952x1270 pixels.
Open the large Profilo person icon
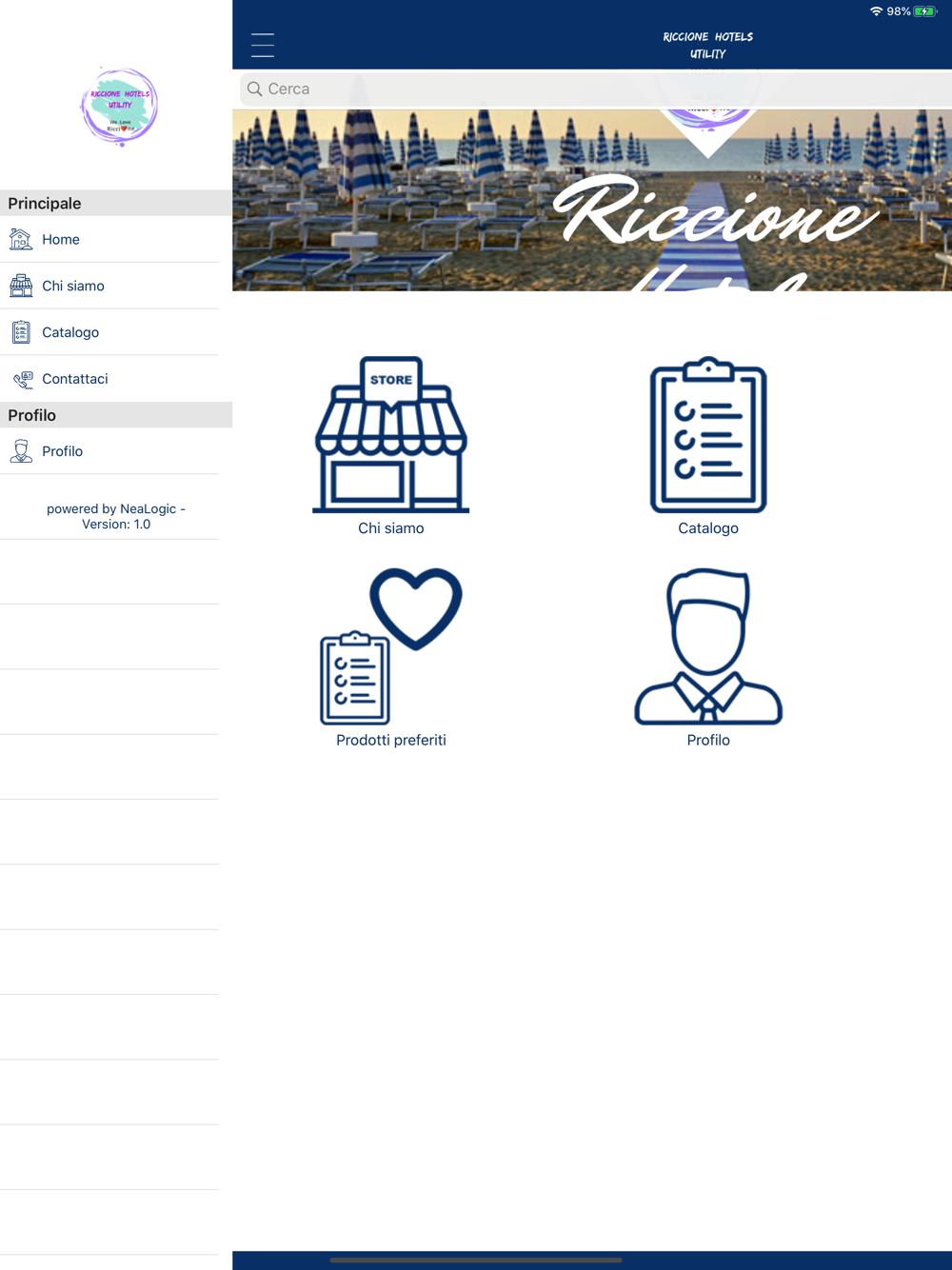[x=708, y=646]
